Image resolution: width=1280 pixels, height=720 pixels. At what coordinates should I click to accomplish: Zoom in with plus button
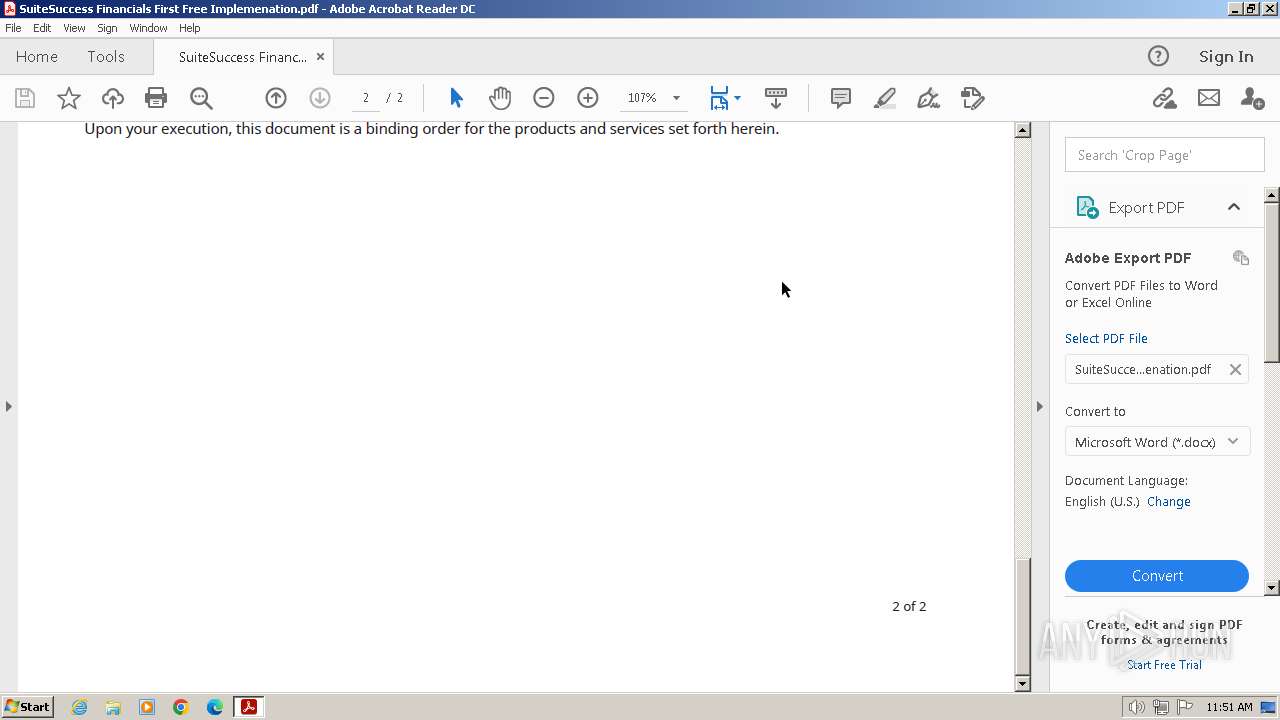[588, 98]
